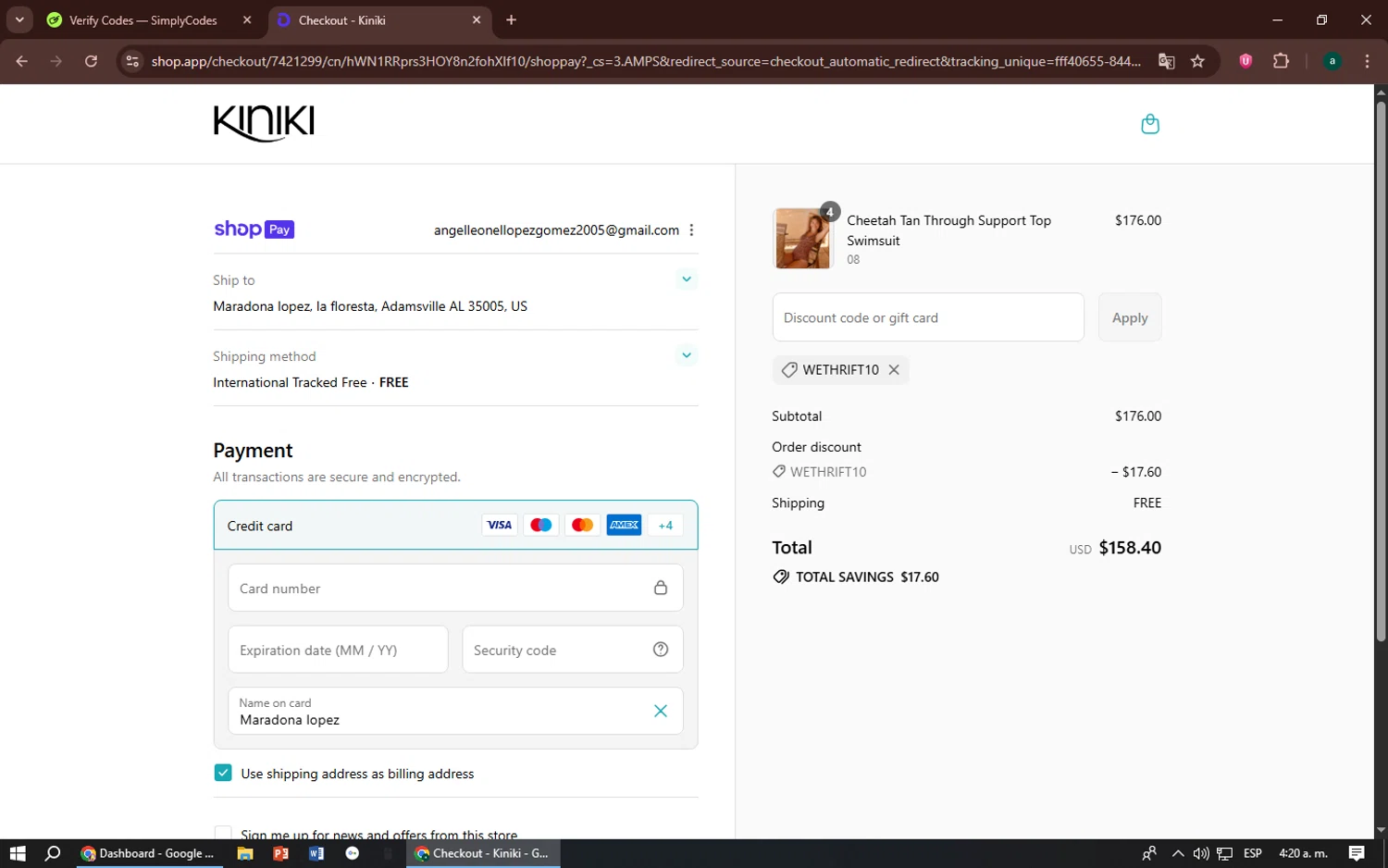Click the total amount $158.40
The height and width of the screenshot is (868, 1388).
[1130, 547]
